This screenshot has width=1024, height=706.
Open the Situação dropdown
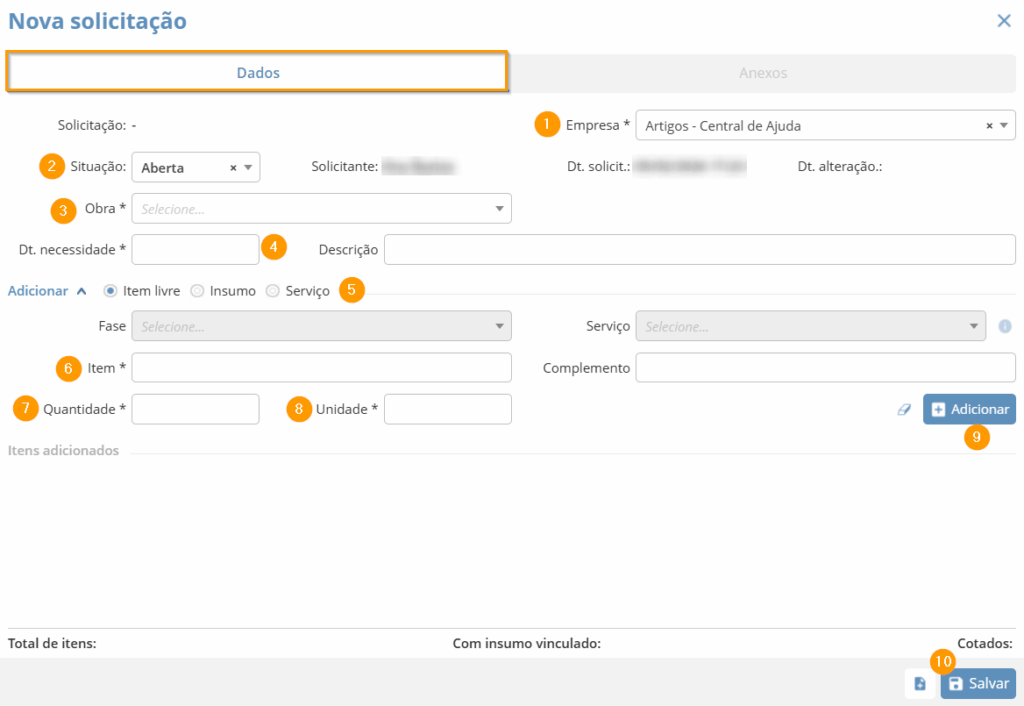point(248,168)
